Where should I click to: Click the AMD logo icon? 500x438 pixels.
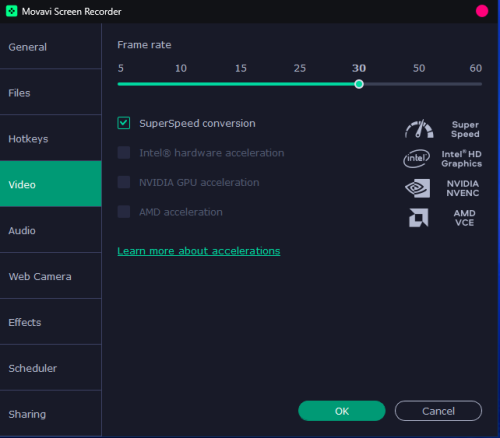tap(418, 218)
